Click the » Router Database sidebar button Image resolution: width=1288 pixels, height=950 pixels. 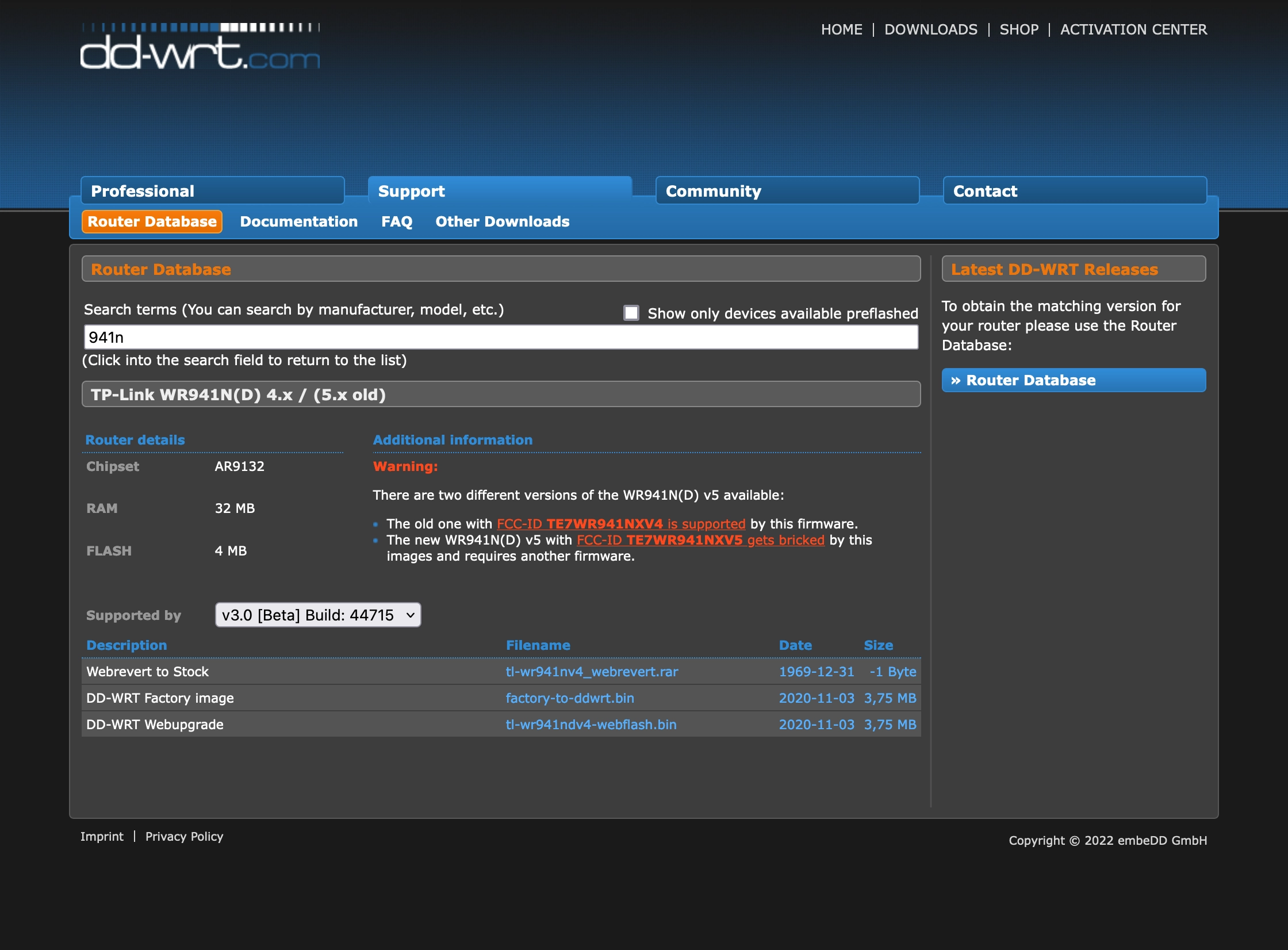pos(1074,380)
